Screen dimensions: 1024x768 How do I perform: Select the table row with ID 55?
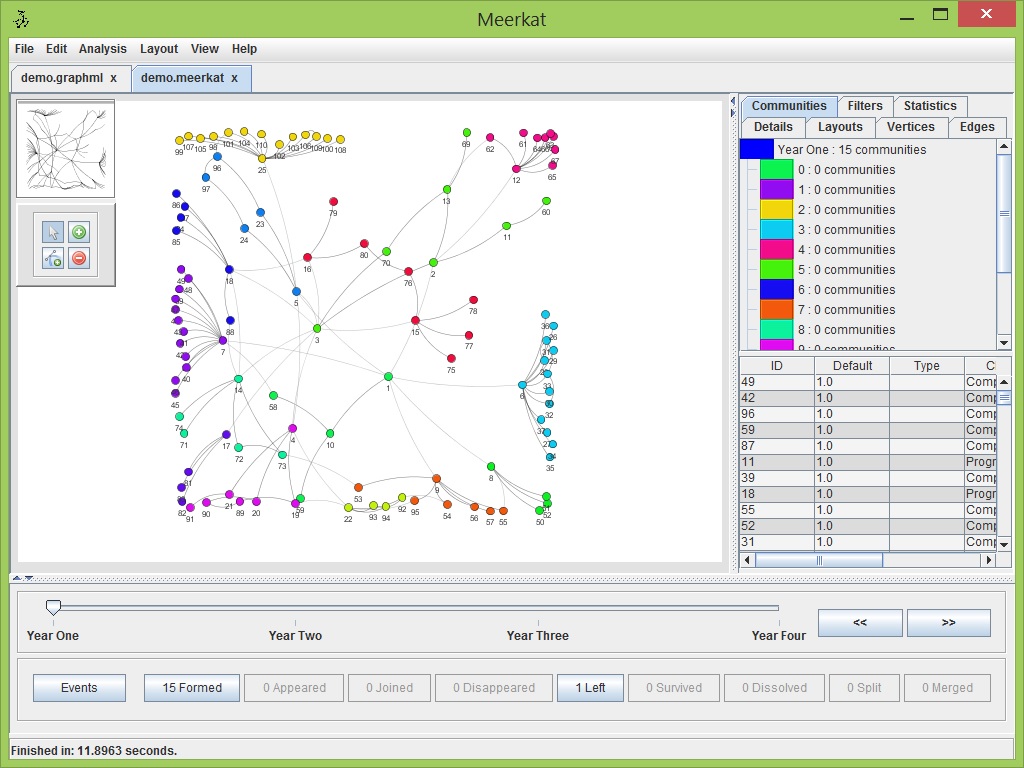(869, 510)
